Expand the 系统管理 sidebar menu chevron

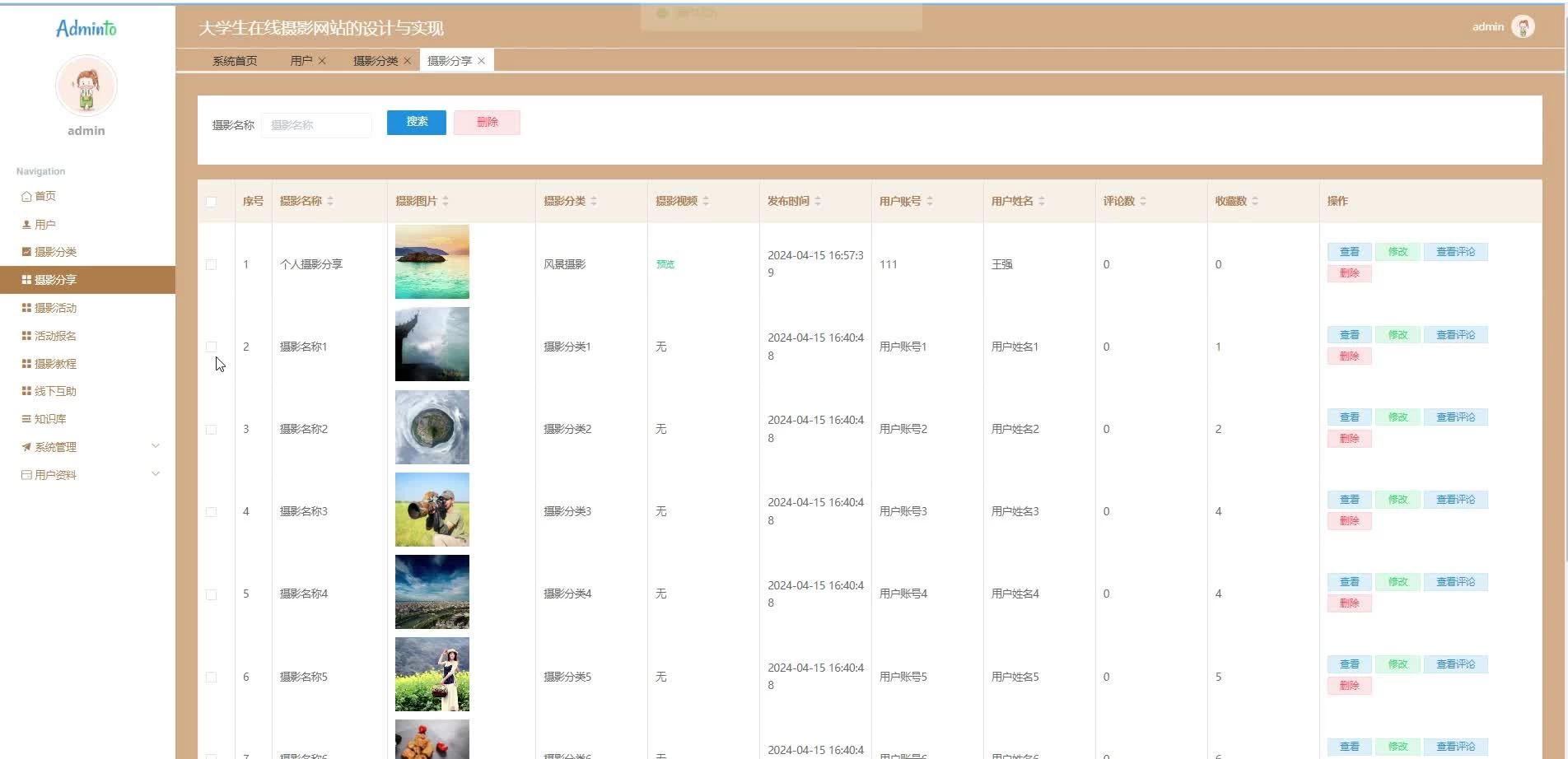pyautogui.click(x=156, y=446)
